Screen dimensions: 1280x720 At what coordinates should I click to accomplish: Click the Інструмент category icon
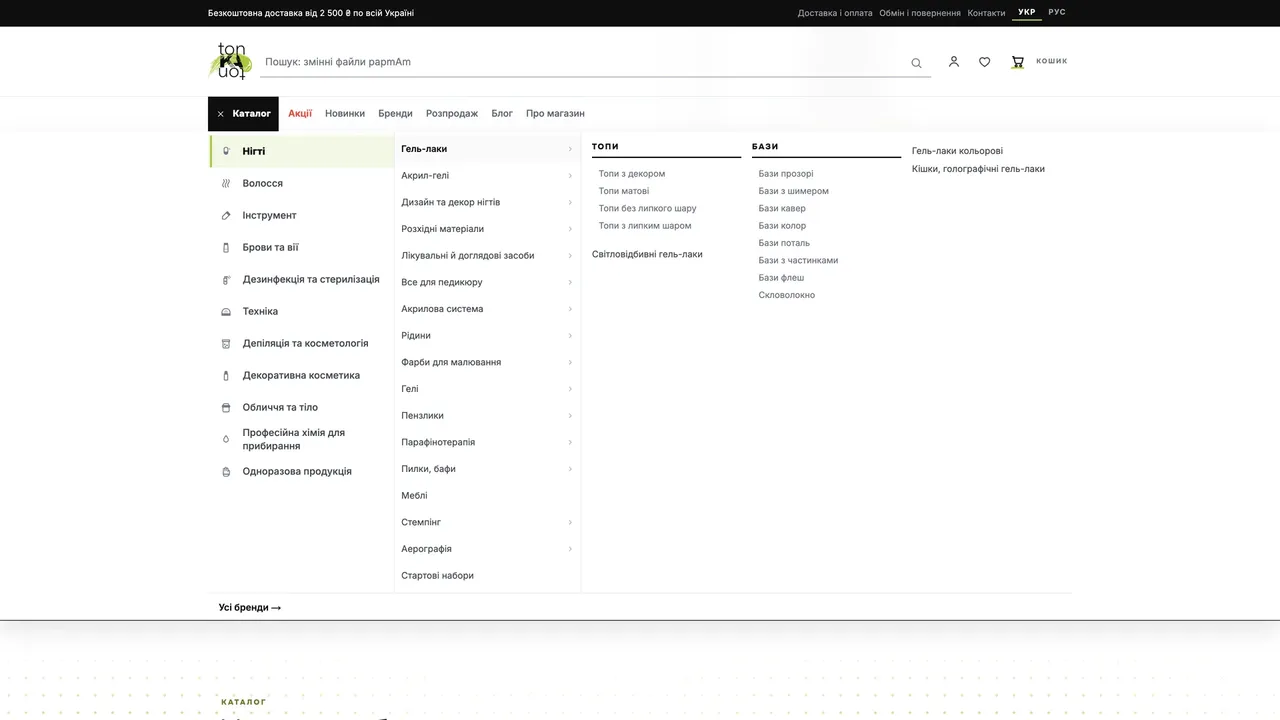[226, 215]
